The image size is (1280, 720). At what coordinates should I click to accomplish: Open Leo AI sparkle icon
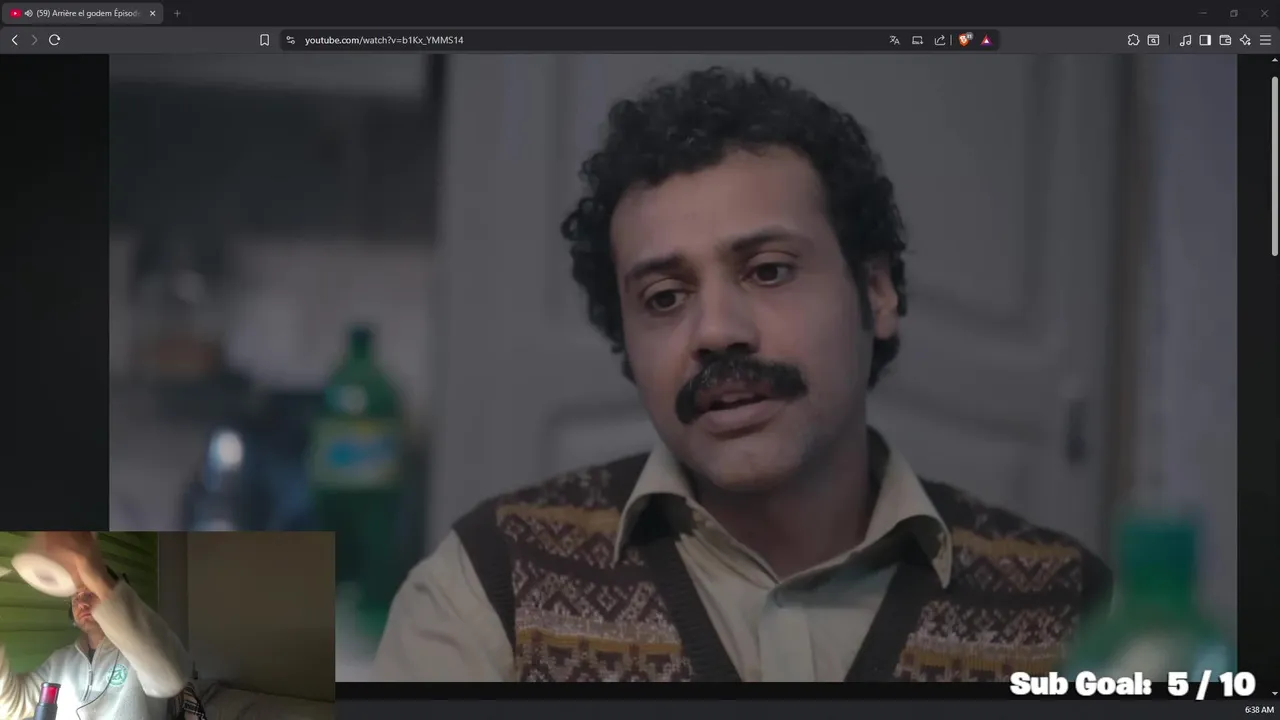tap(1245, 40)
